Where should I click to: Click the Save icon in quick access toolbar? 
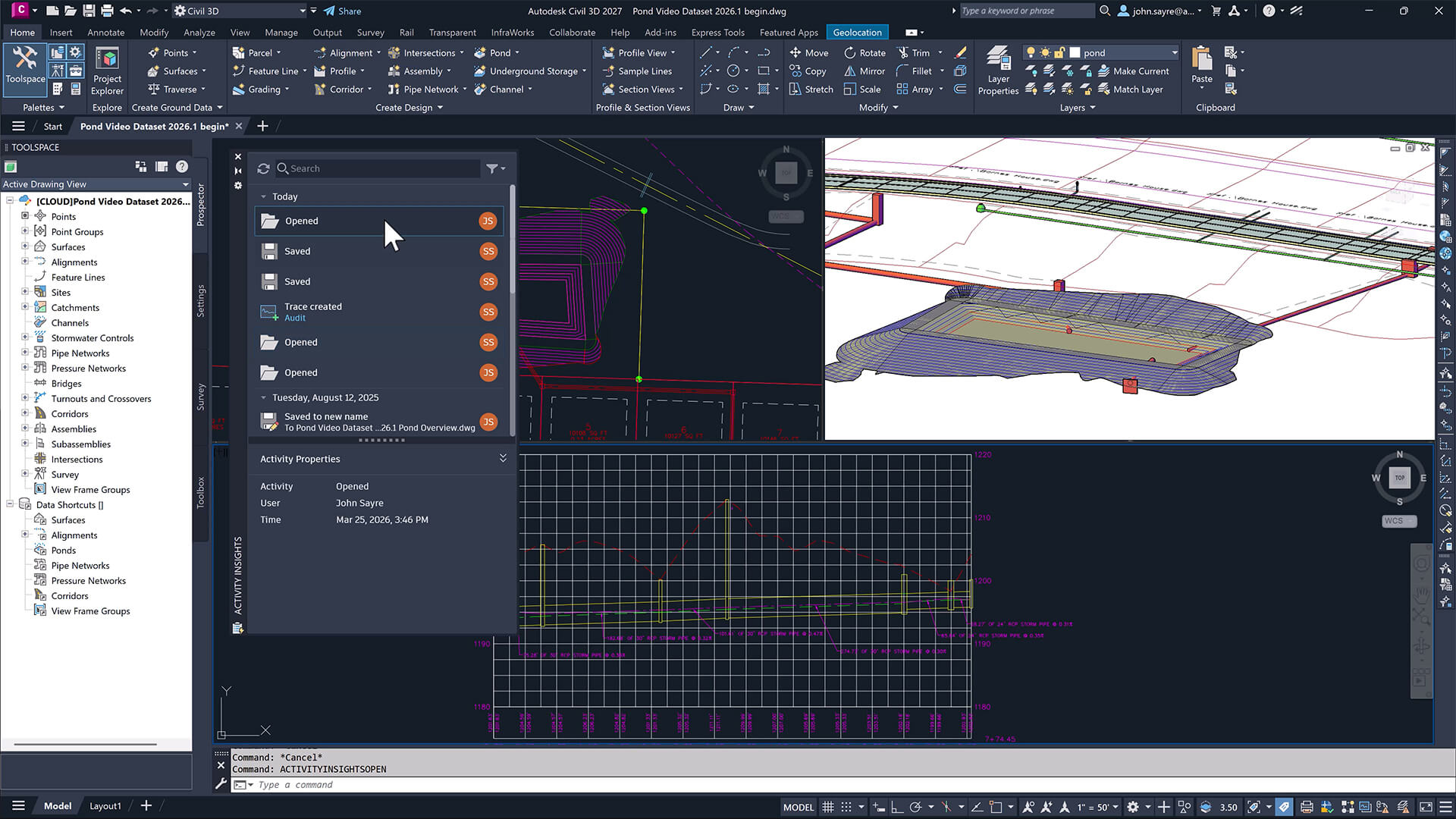pyautogui.click(x=89, y=11)
